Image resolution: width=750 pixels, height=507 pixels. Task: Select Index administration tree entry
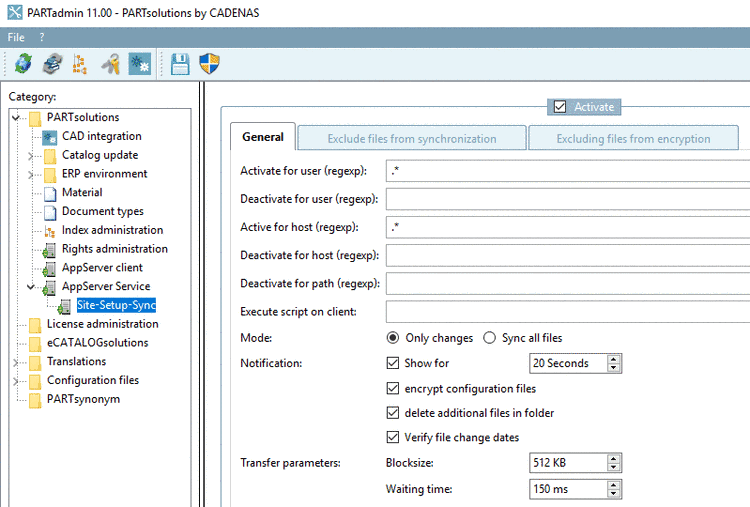[x=112, y=230]
